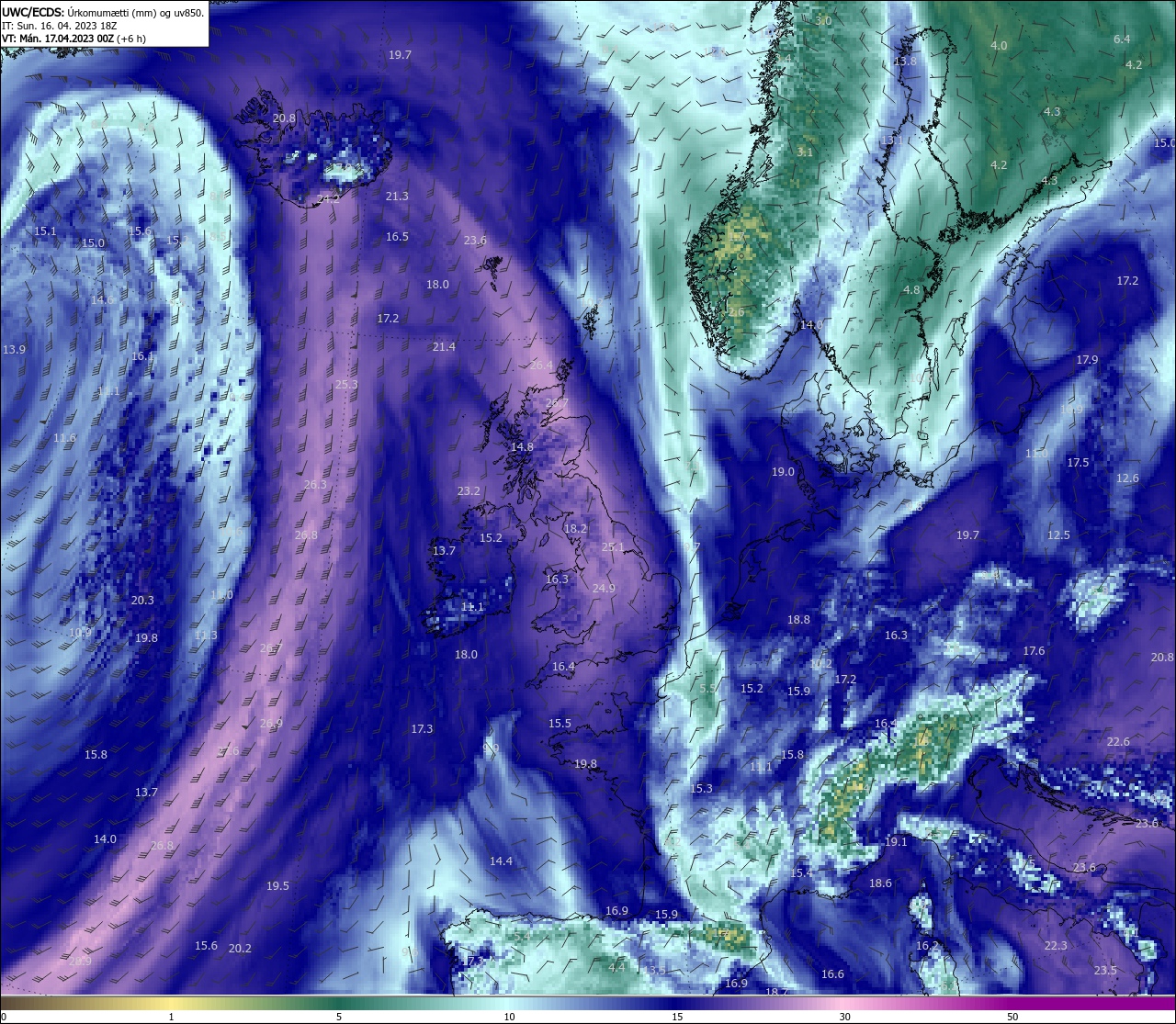Click the 14.4 value in Bay of Biscay

pyautogui.click(x=501, y=861)
